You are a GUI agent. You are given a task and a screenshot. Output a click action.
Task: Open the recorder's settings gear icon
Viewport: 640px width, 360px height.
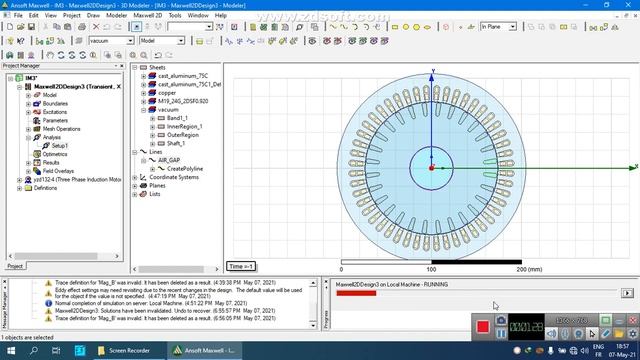pyautogui.click(x=633, y=333)
